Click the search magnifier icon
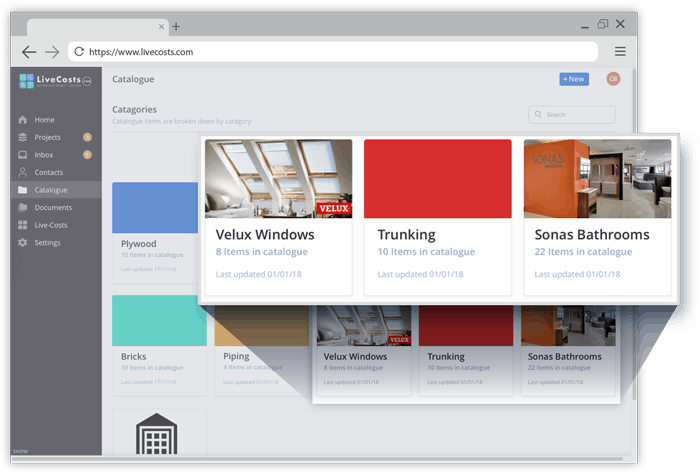Screen dimensions: 700x475 click(538, 114)
